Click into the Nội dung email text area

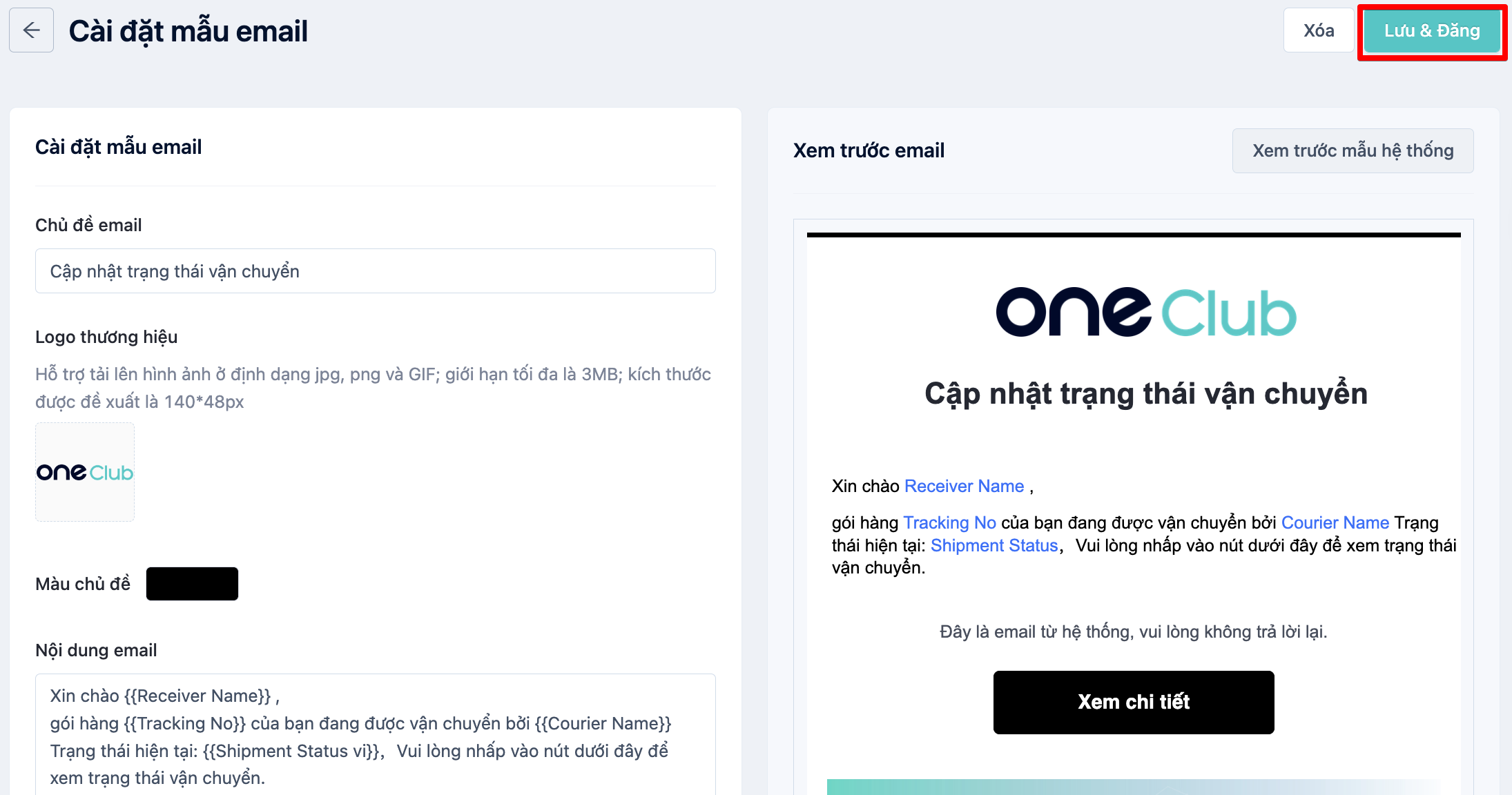375,736
